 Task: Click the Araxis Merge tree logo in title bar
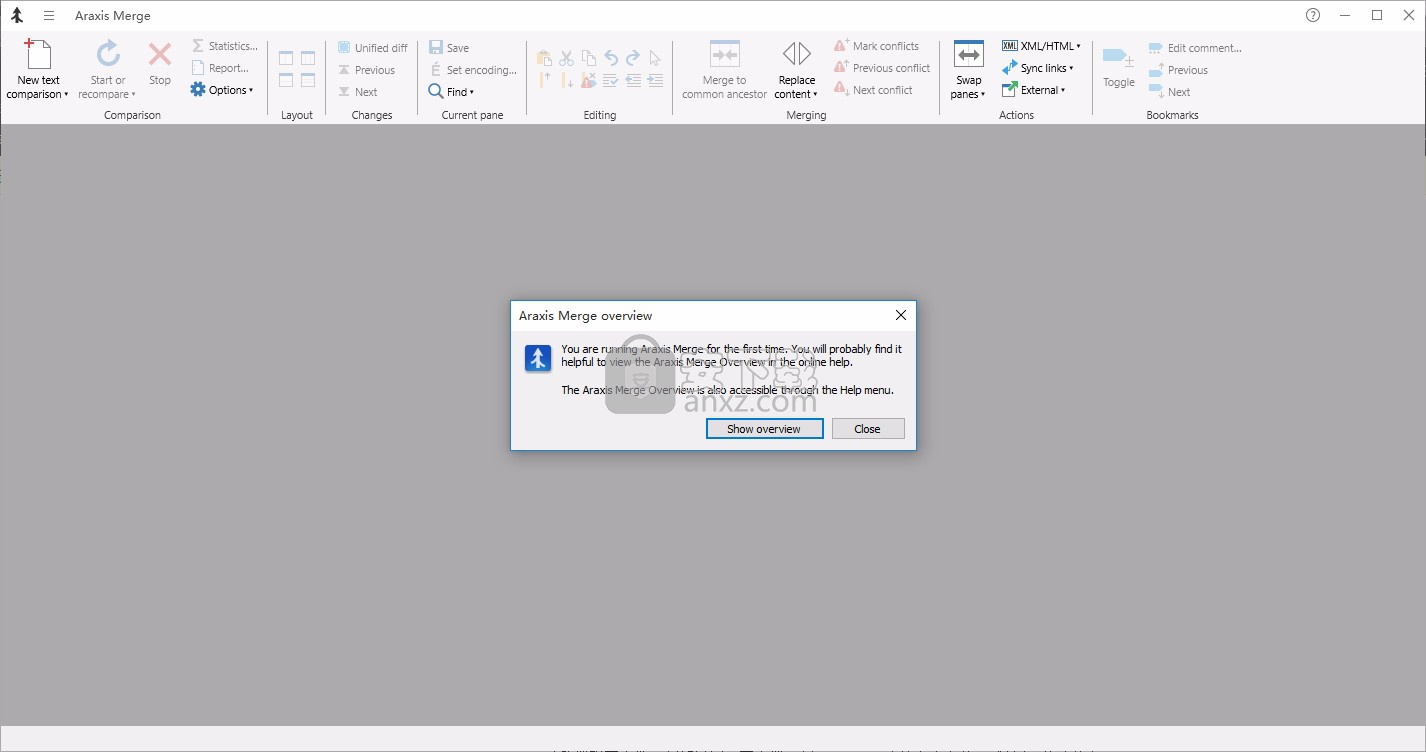[x=17, y=15]
